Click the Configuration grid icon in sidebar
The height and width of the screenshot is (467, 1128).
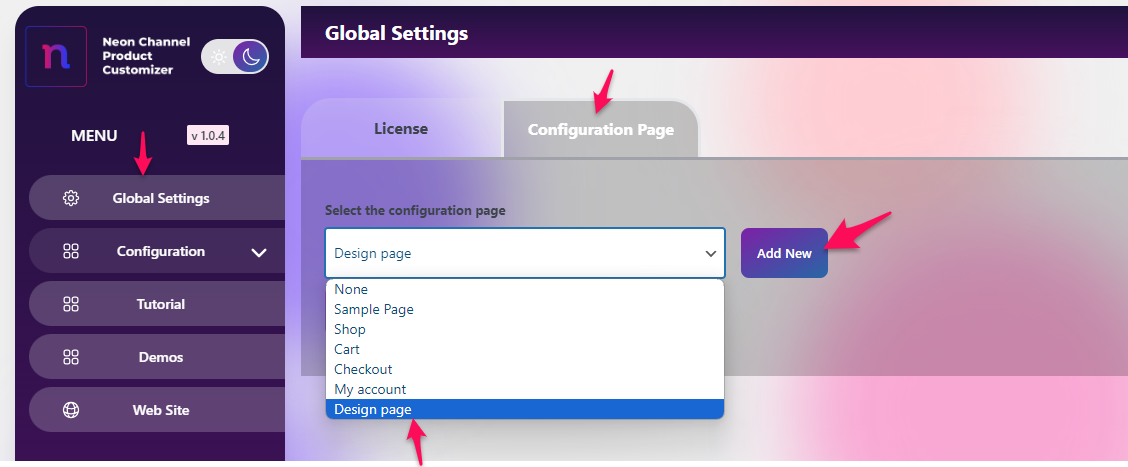click(x=71, y=252)
